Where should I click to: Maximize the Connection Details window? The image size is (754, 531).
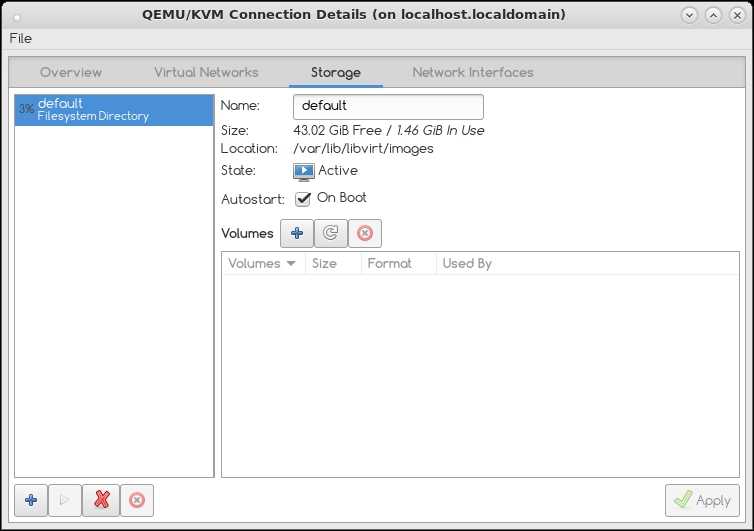[713, 15]
